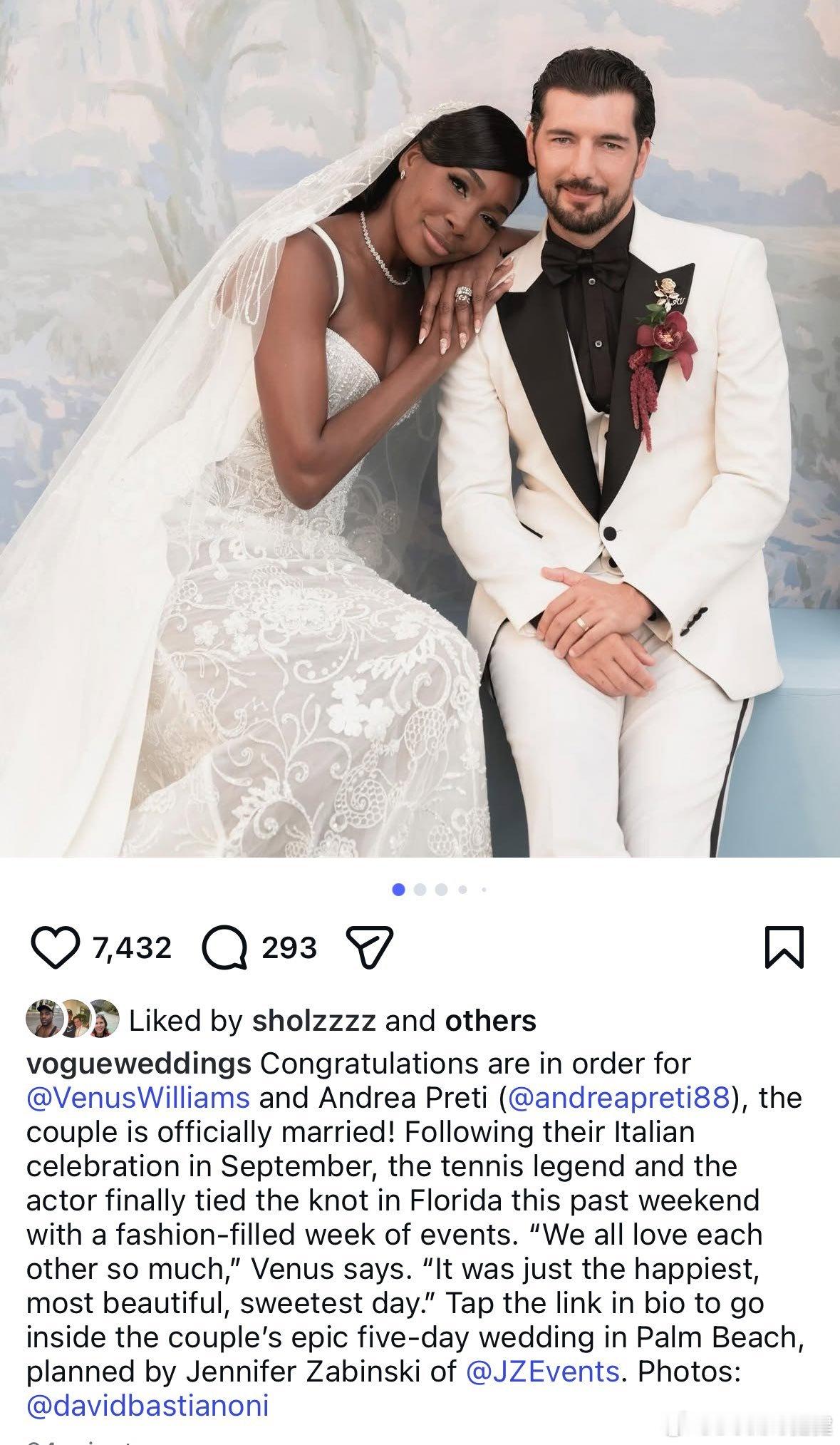Open the @JZEvents mention
The height and width of the screenshot is (1445, 840).
(542, 1372)
